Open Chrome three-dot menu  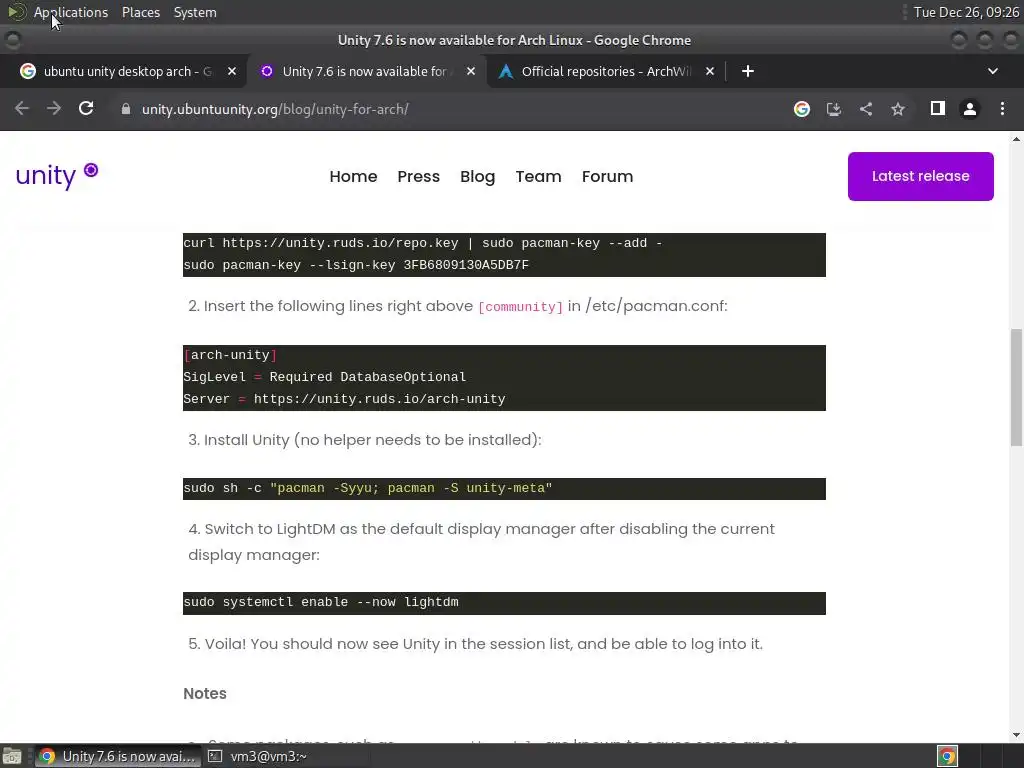tap(1002, 109)
